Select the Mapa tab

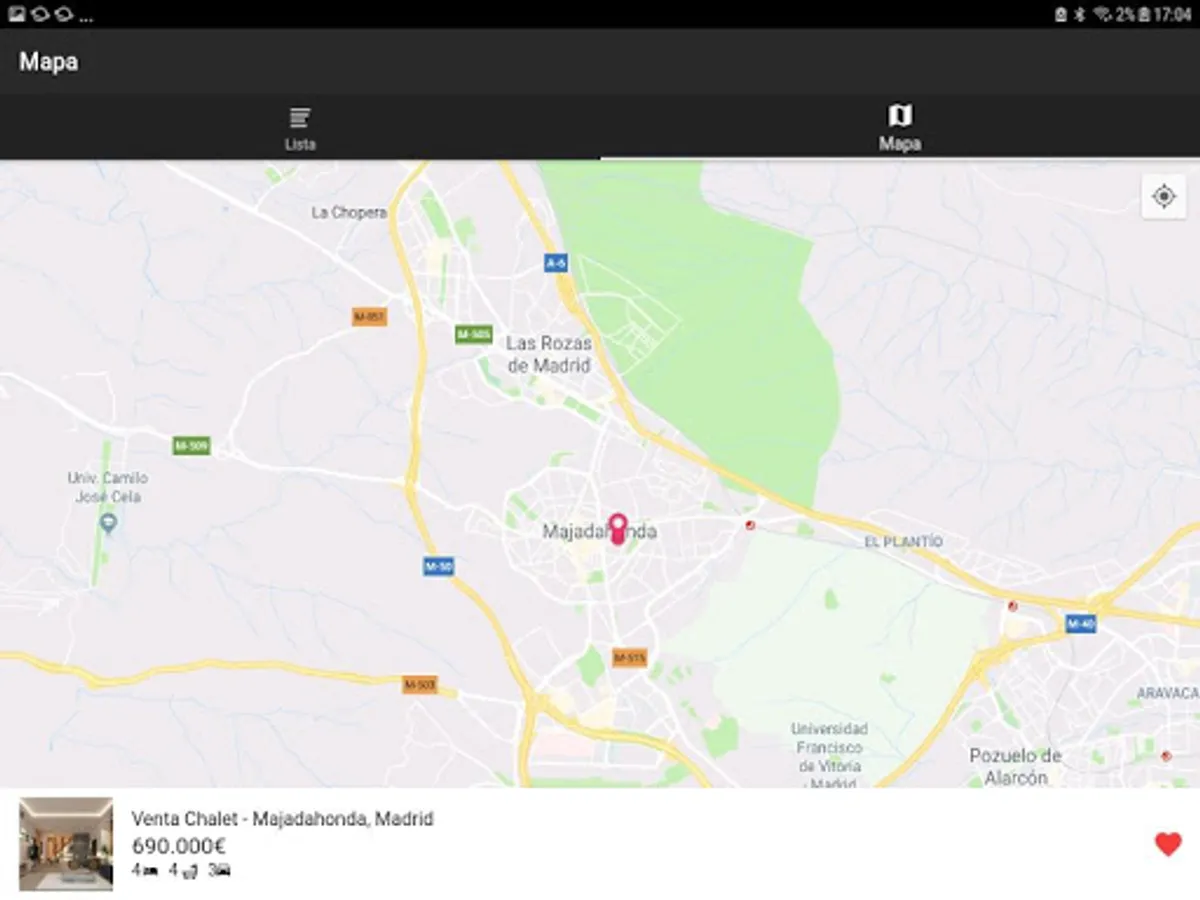pos(900,128)
